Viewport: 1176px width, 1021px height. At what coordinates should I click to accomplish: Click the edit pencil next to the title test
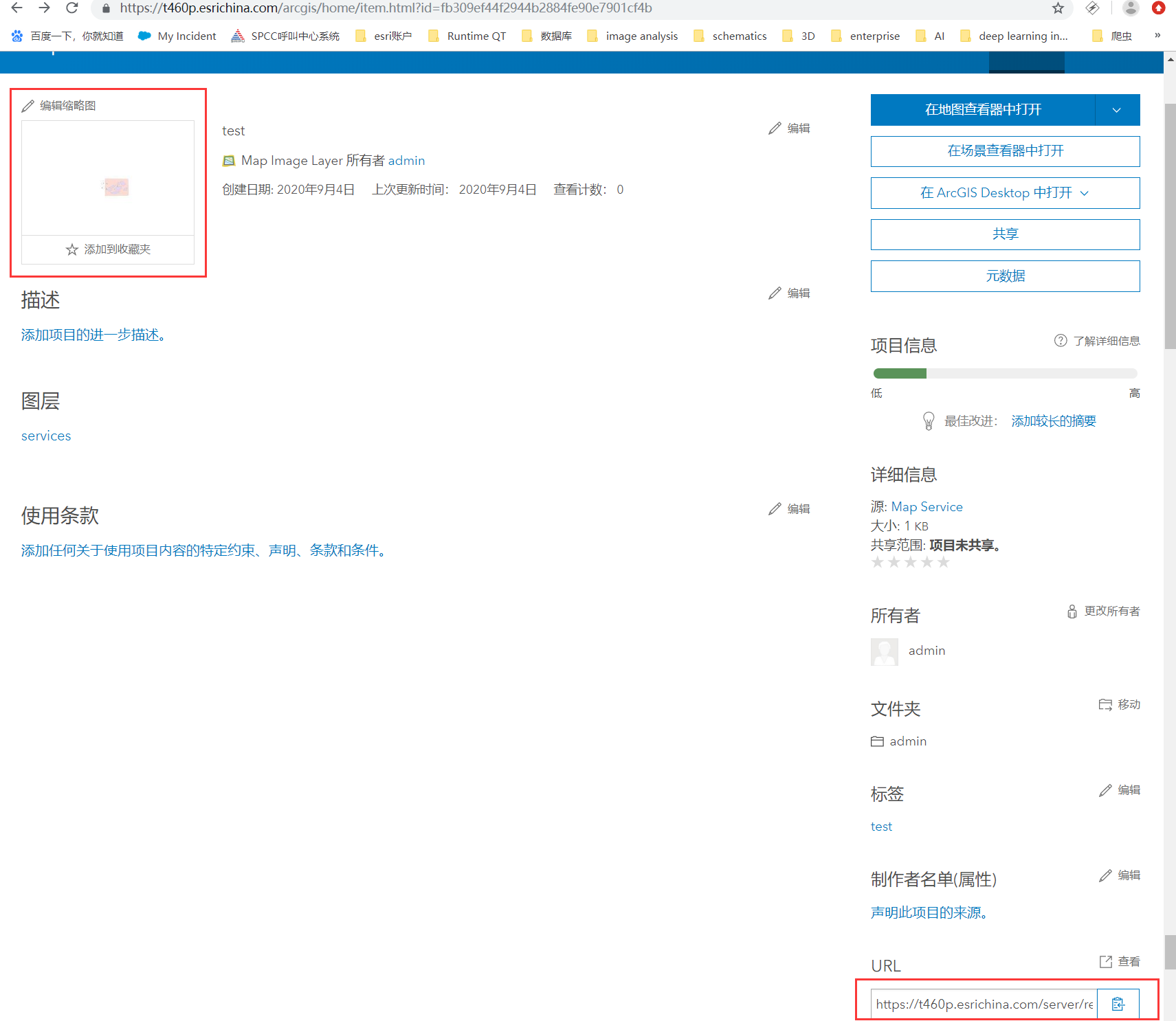[x=775, y=128]
